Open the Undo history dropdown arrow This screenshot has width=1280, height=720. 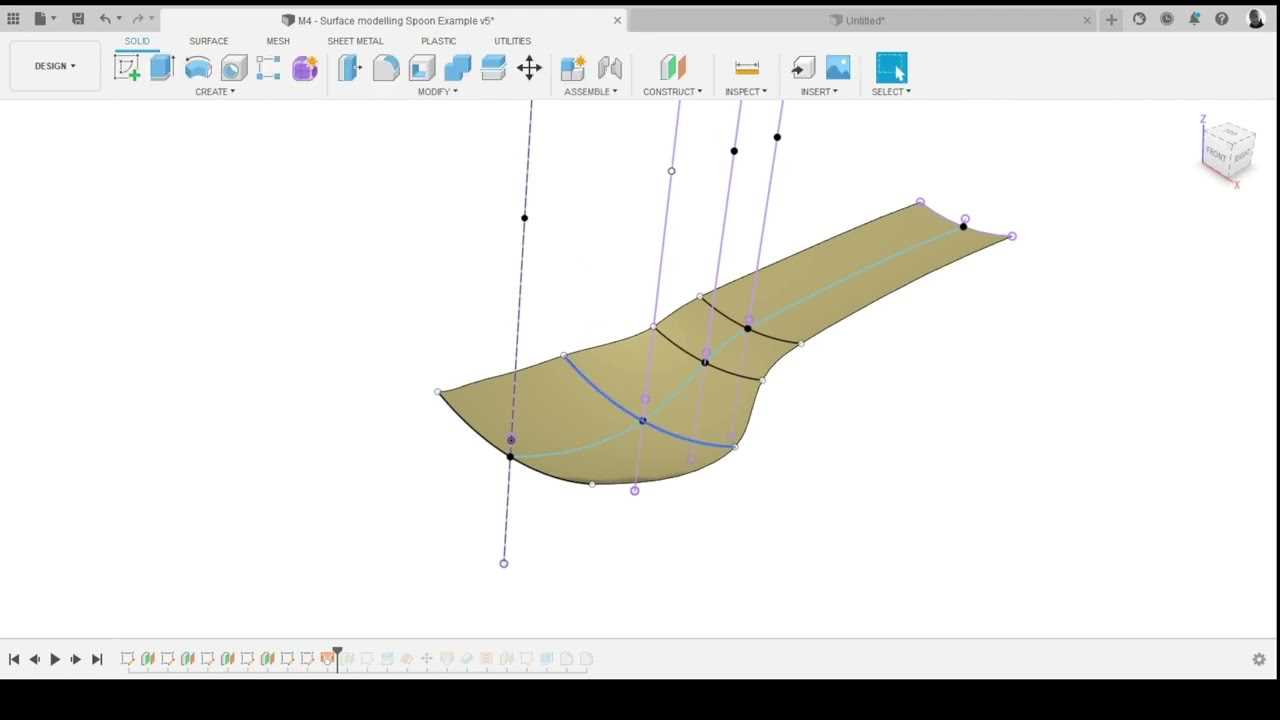coord(119,19)
